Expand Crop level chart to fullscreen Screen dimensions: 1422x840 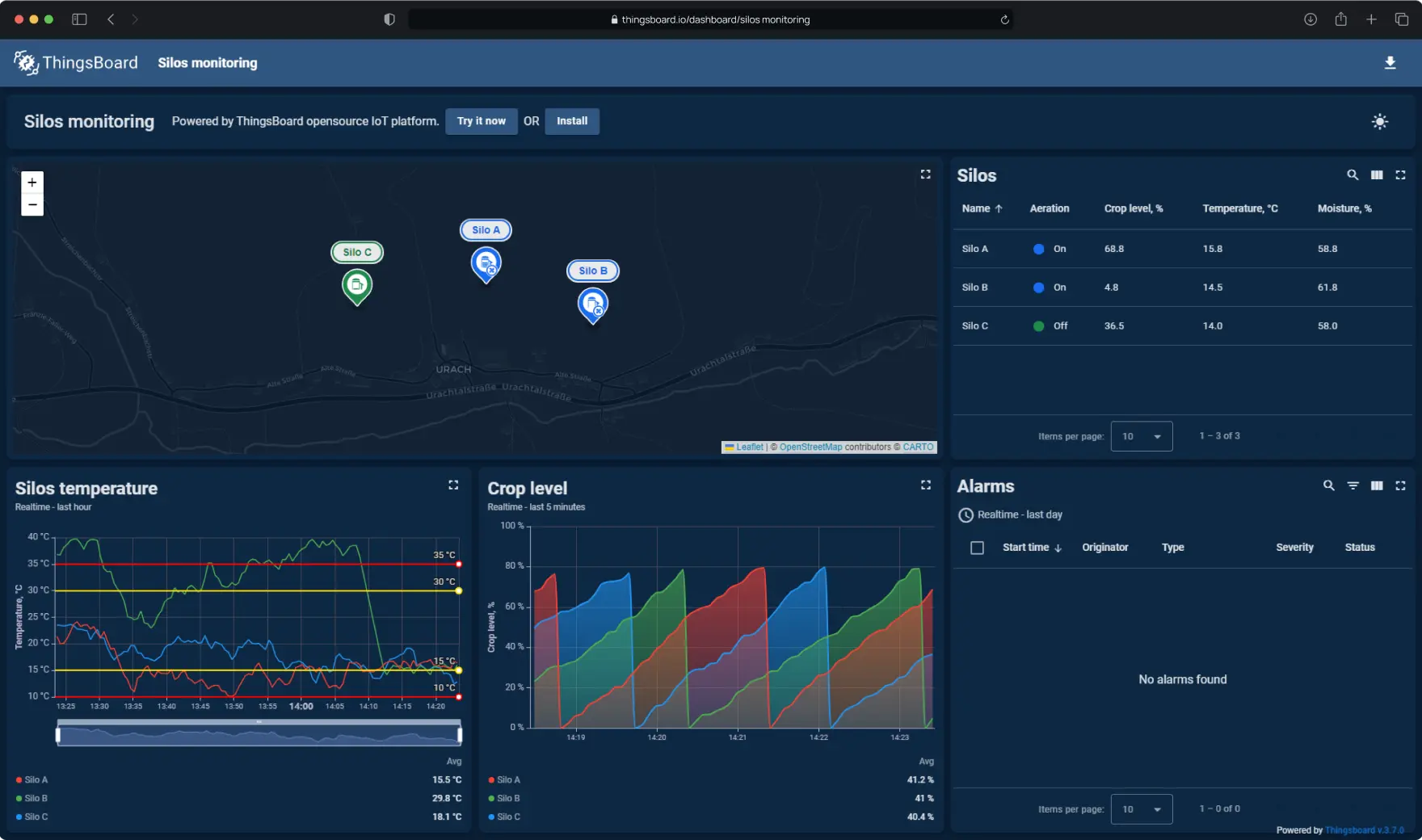(926, 485)
